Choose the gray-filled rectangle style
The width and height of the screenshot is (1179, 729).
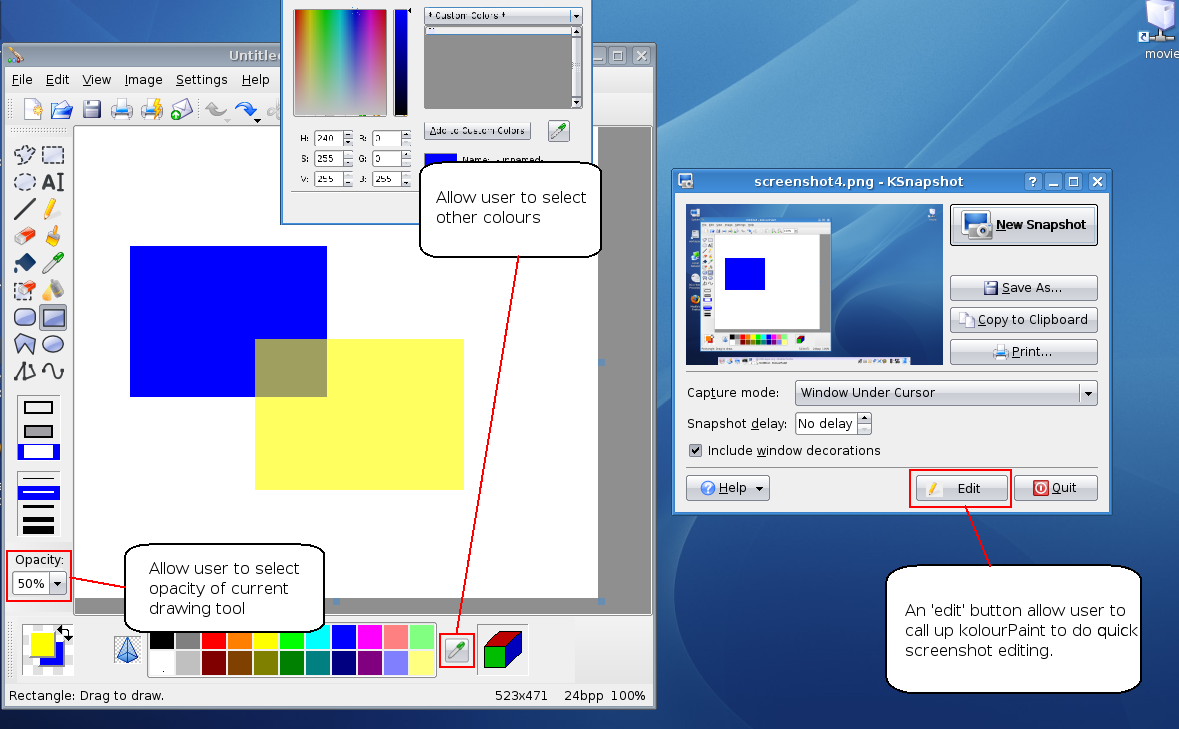(38, 431)
